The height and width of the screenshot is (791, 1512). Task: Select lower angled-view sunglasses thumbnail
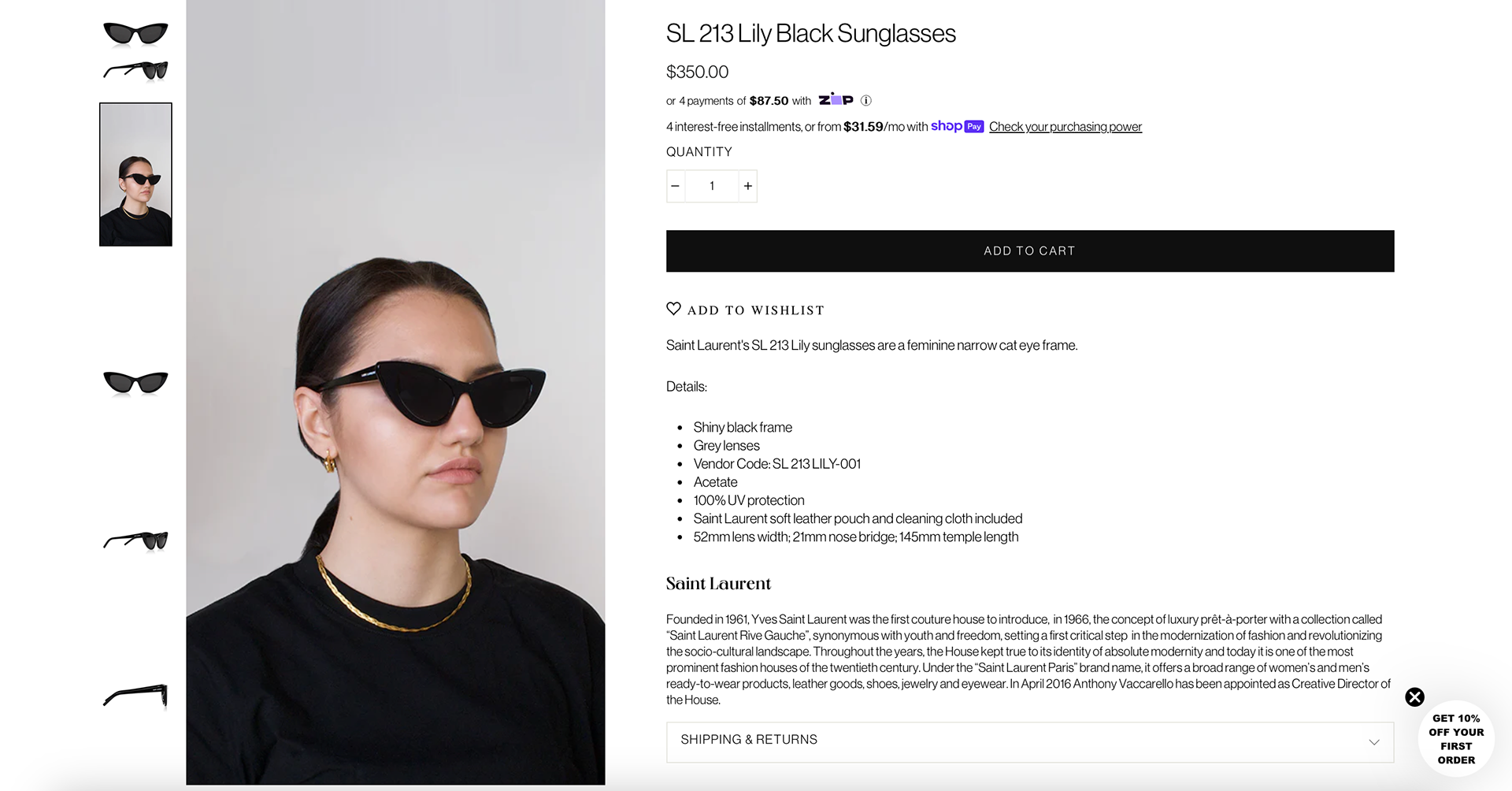pyautogui.click(x=135, y=540)
